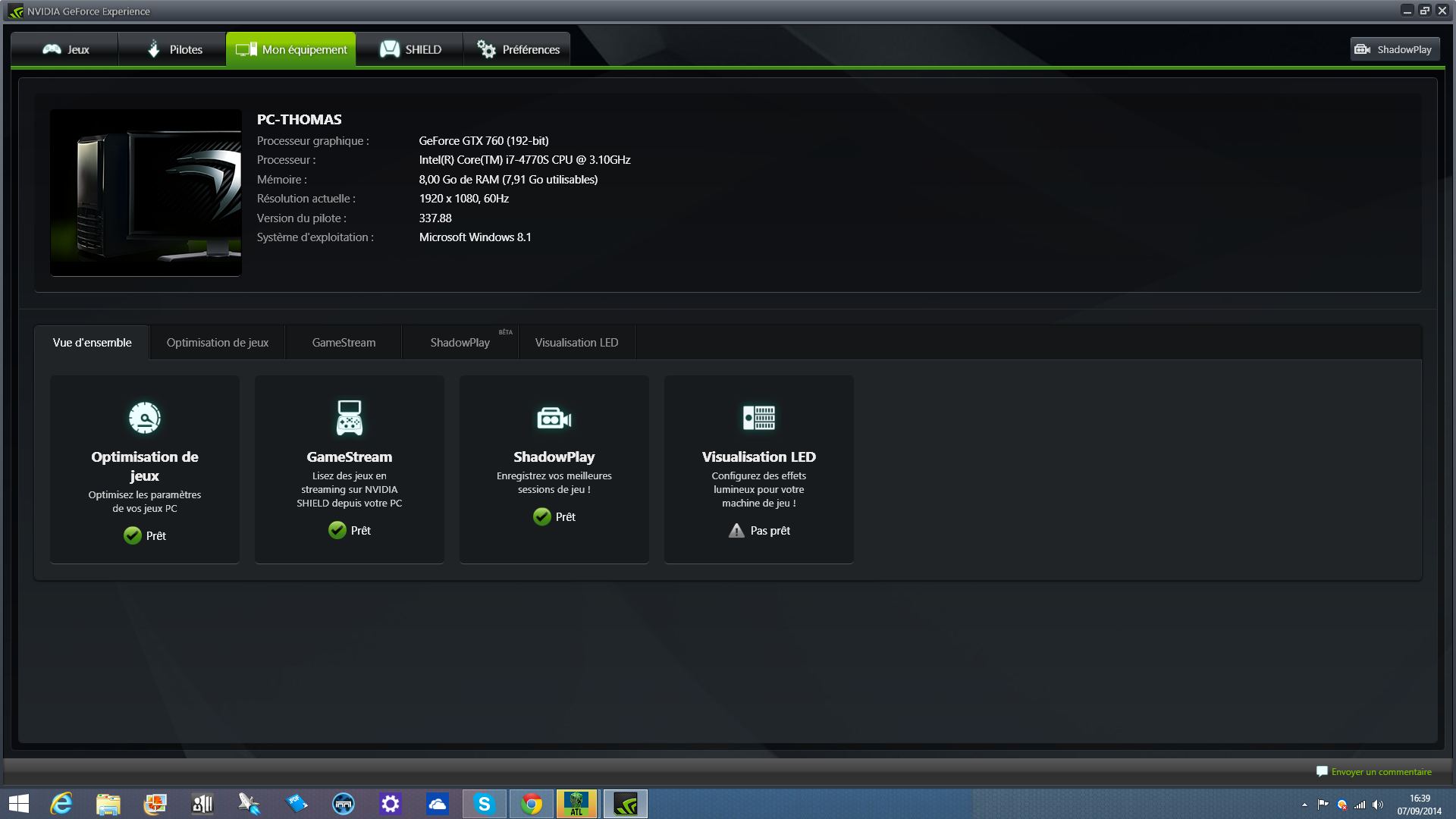Click the SHIELD tab icon

388,48
